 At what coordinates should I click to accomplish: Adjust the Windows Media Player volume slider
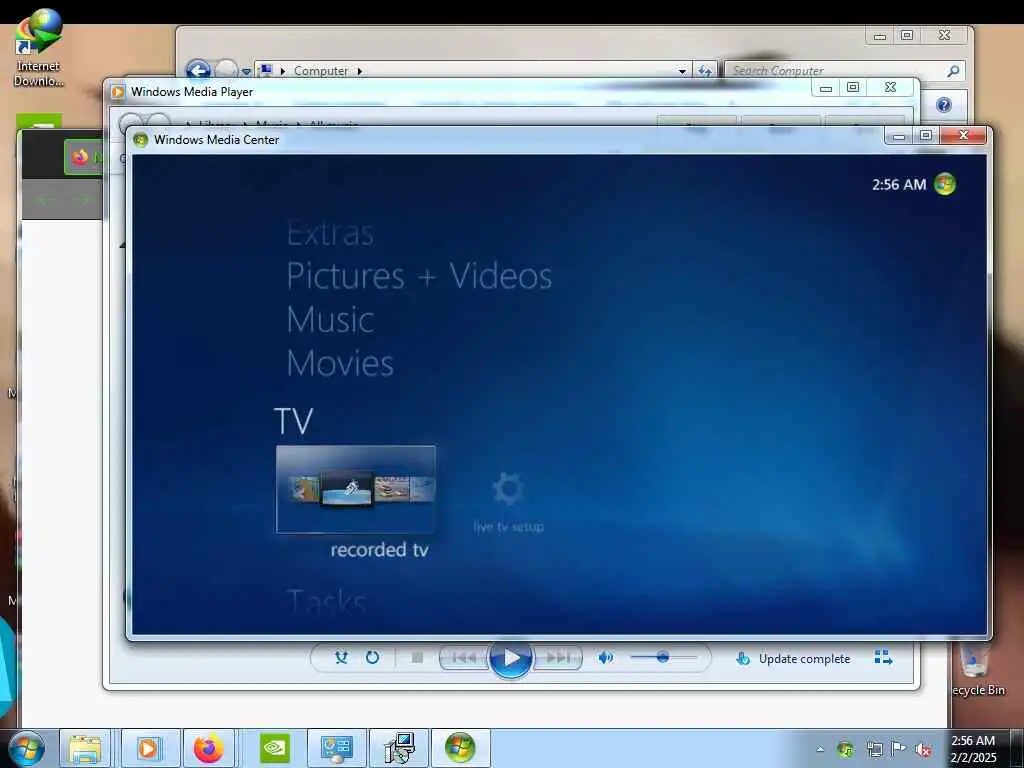pyautogui.click(x=662, y=658)
